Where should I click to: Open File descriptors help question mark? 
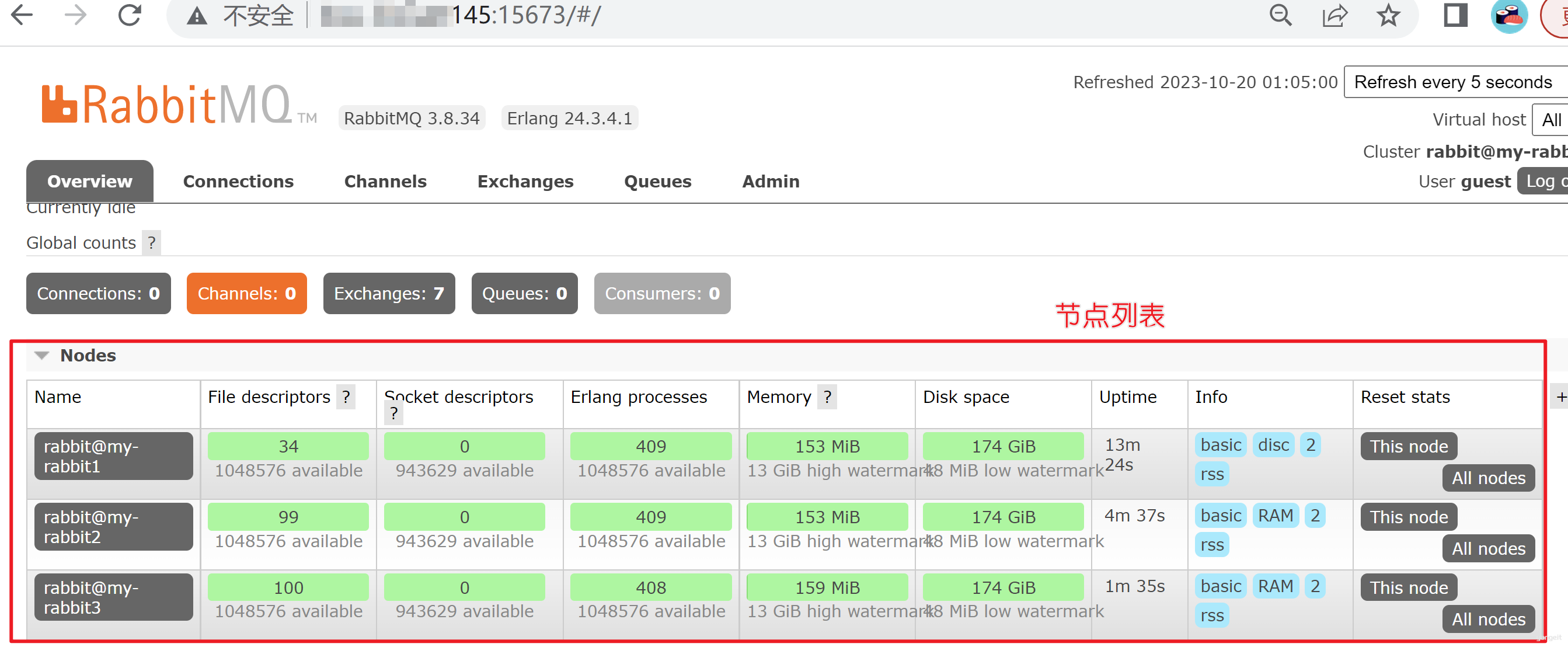346,397
